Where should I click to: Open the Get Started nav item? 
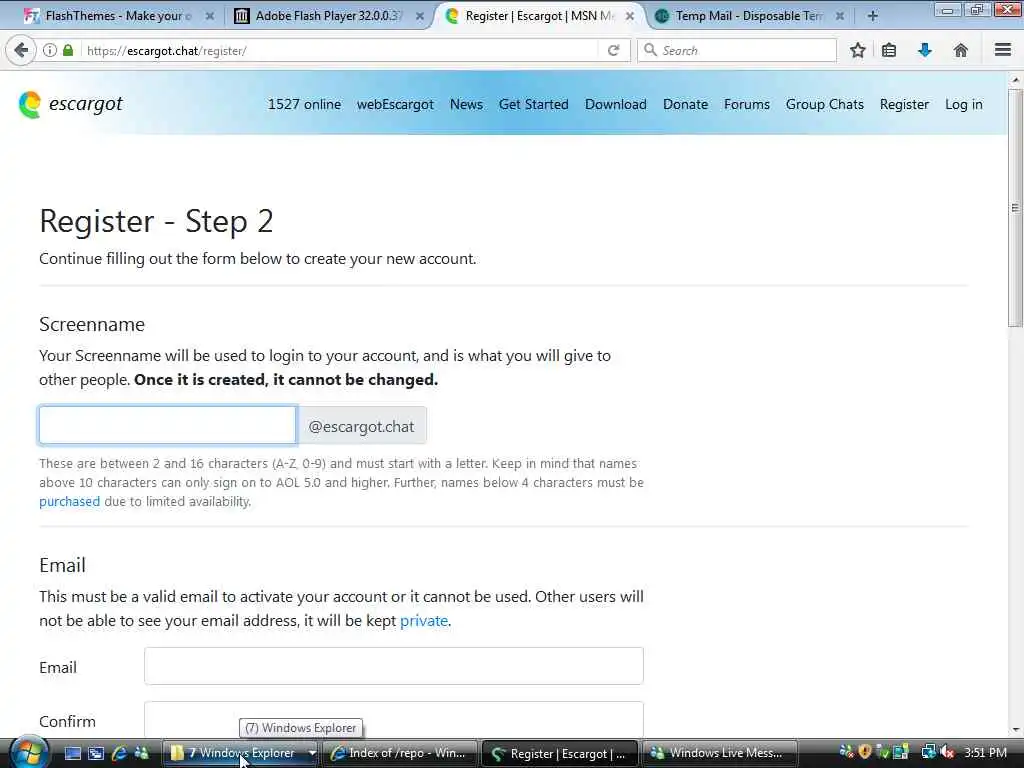click(534, 104)
